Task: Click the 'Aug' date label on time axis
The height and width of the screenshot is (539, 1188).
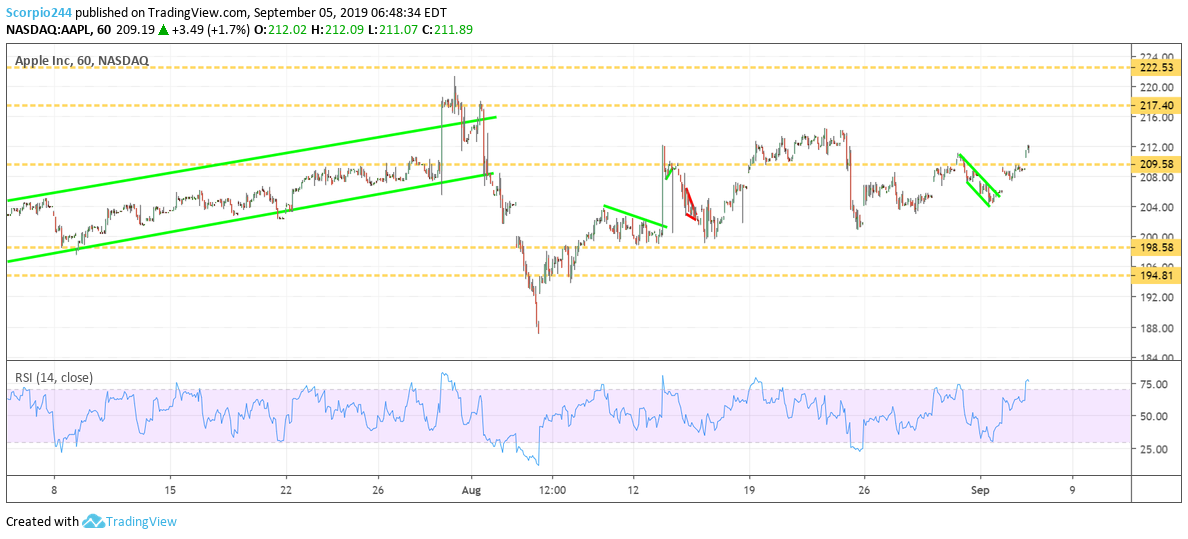Action: [472, 490]
